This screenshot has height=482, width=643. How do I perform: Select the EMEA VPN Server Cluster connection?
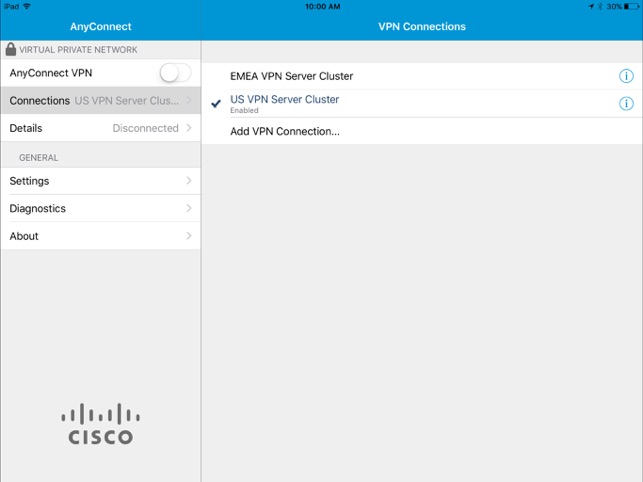[291, 76]
